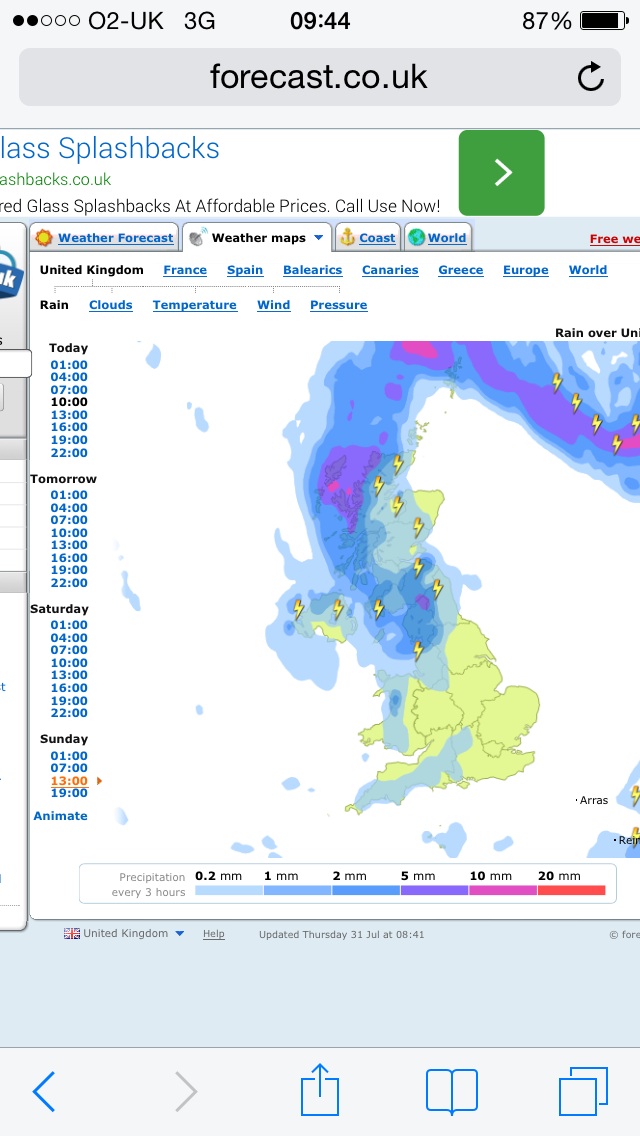Select Sunday 13:00 forecast time
The image size is (640, 1136).
[69, 781]
